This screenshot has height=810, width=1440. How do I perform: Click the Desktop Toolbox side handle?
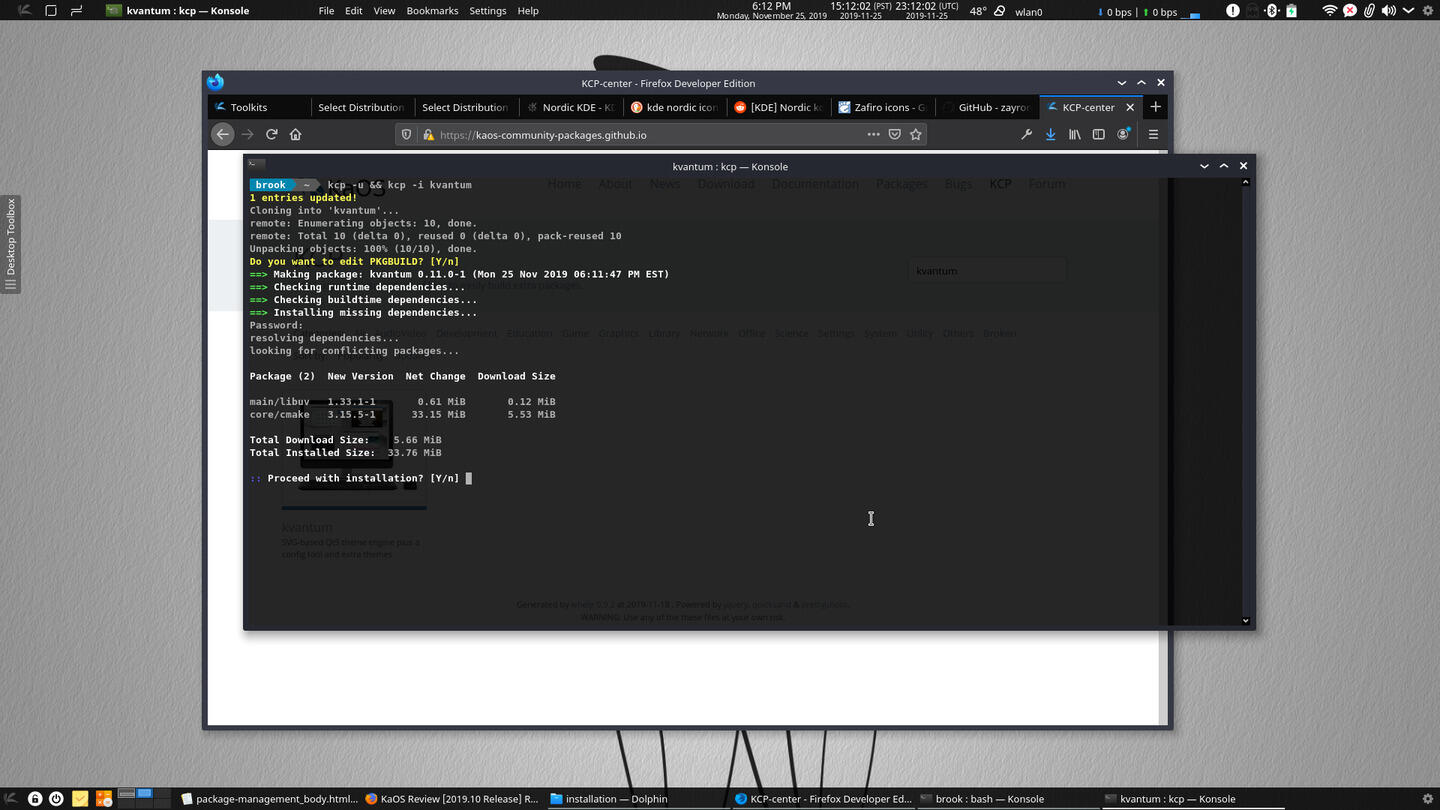coord(11,244)
